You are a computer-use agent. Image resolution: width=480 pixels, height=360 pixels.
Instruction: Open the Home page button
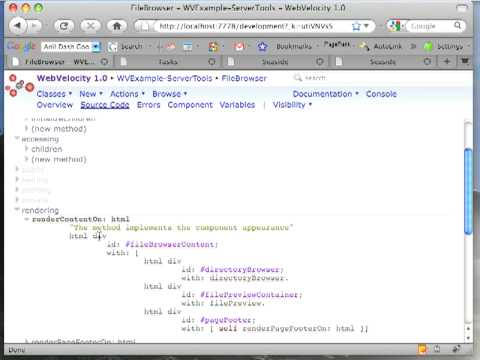117,26
